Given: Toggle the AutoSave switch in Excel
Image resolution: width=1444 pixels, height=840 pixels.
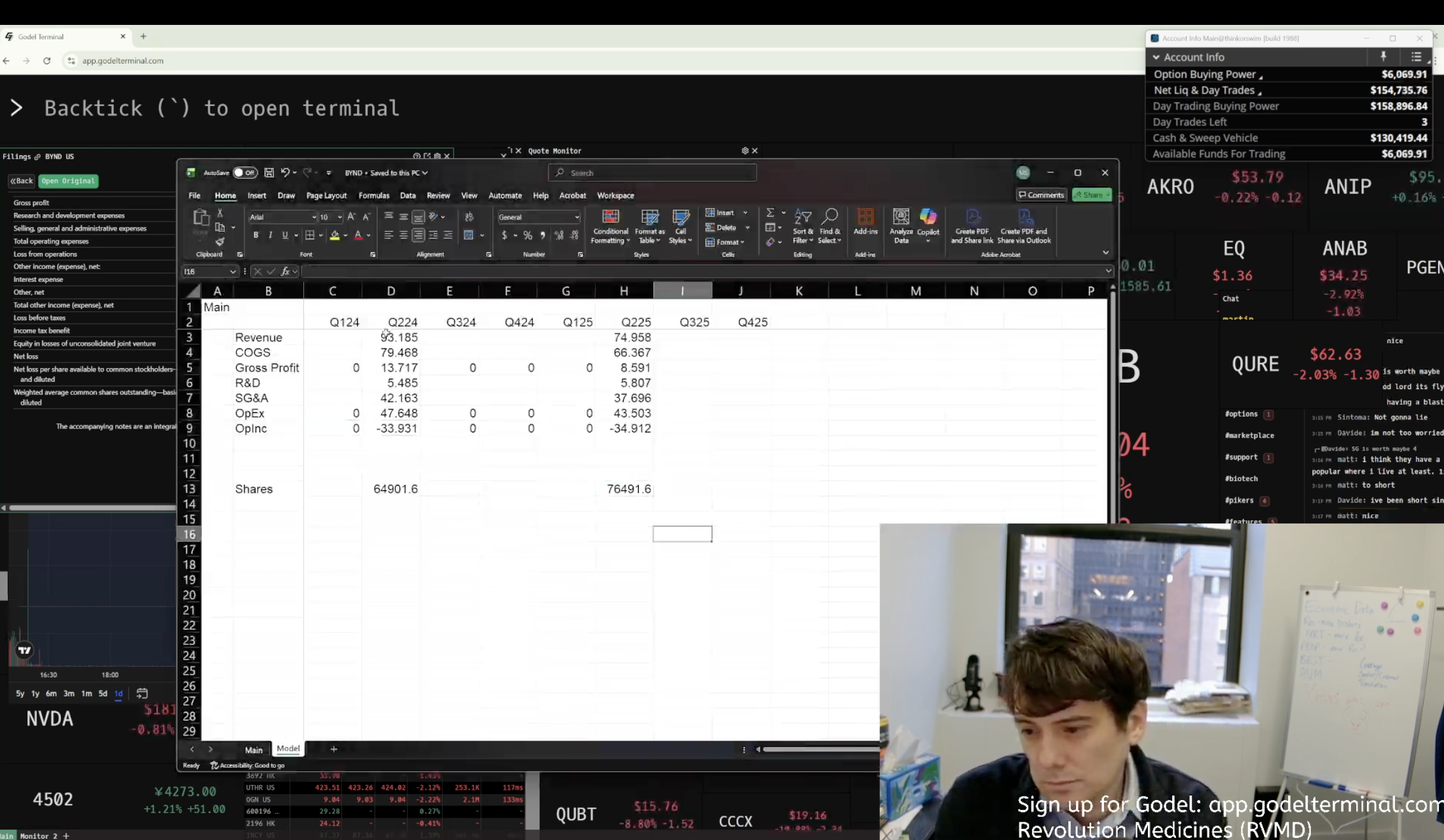Looking at the screenshot, I should (245, 173).
